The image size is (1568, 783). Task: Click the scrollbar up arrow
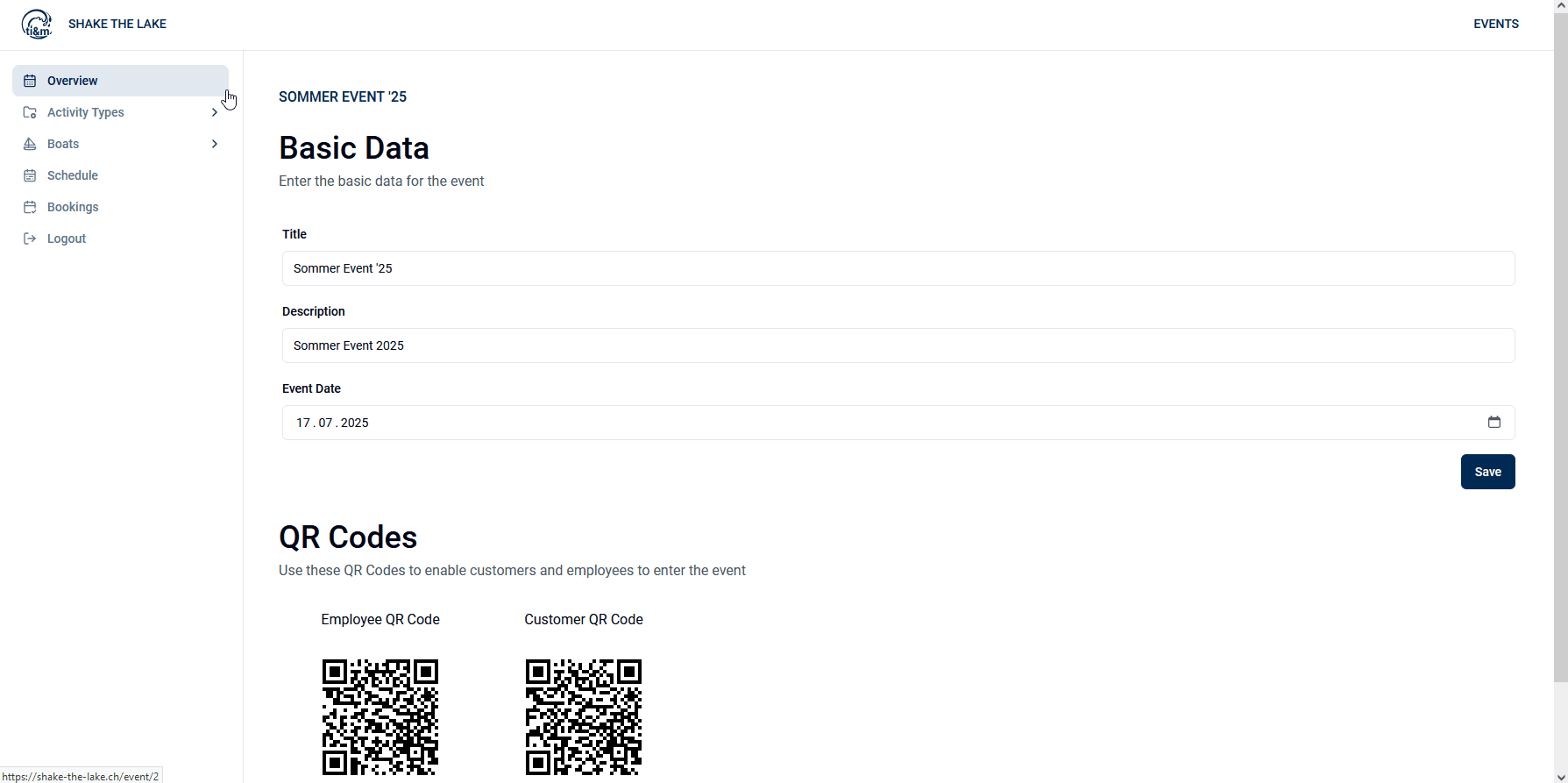[1560, 6]
